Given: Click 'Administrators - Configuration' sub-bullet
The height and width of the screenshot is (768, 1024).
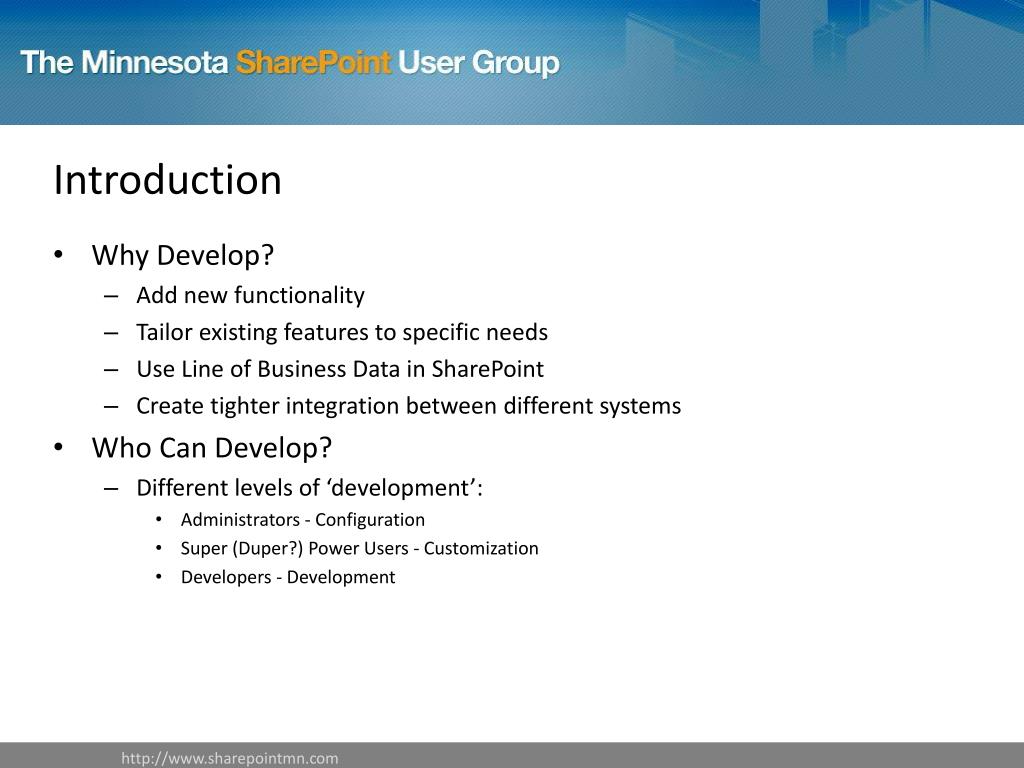Looking at the screenshot, I should tap(302, 520).
